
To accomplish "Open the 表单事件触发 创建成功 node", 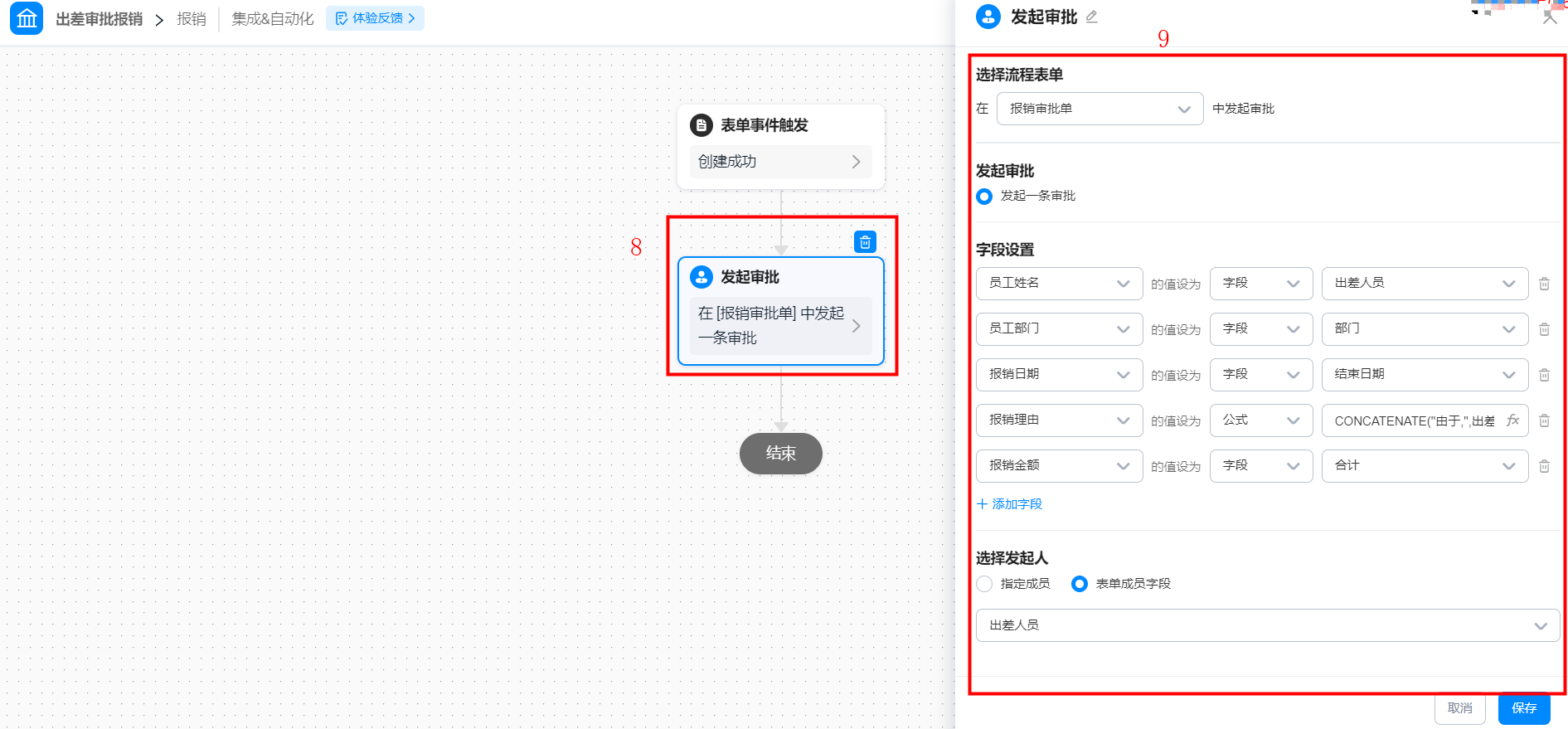I will click(780, 162).
